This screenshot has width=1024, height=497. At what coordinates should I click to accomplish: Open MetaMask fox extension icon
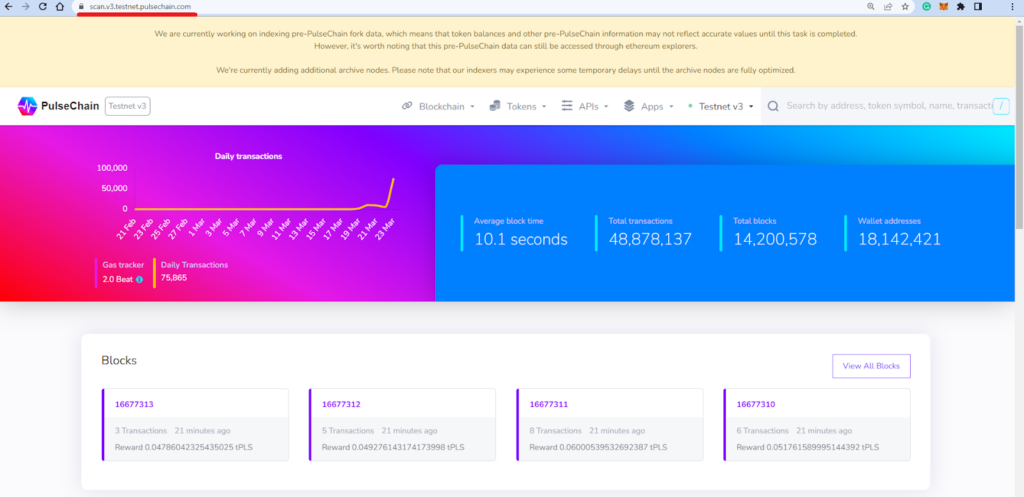click(x=944, y=7)
